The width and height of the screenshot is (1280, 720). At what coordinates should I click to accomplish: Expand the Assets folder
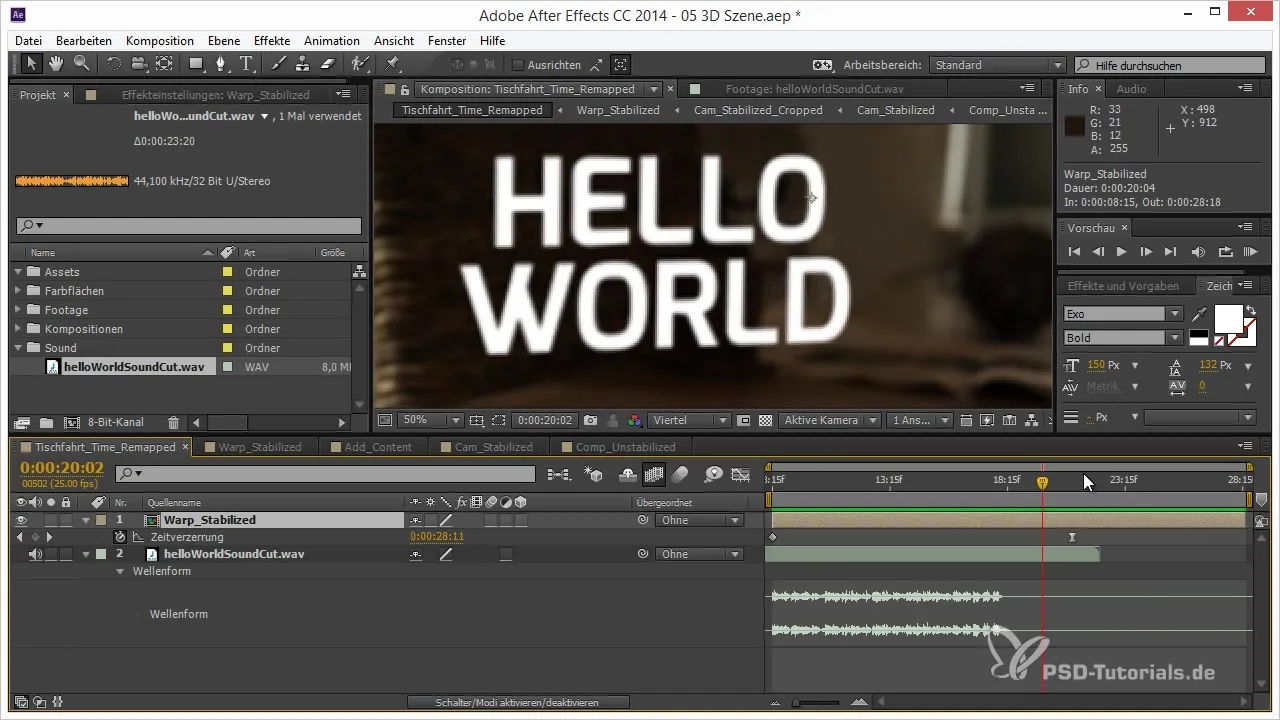click(18, 272)
